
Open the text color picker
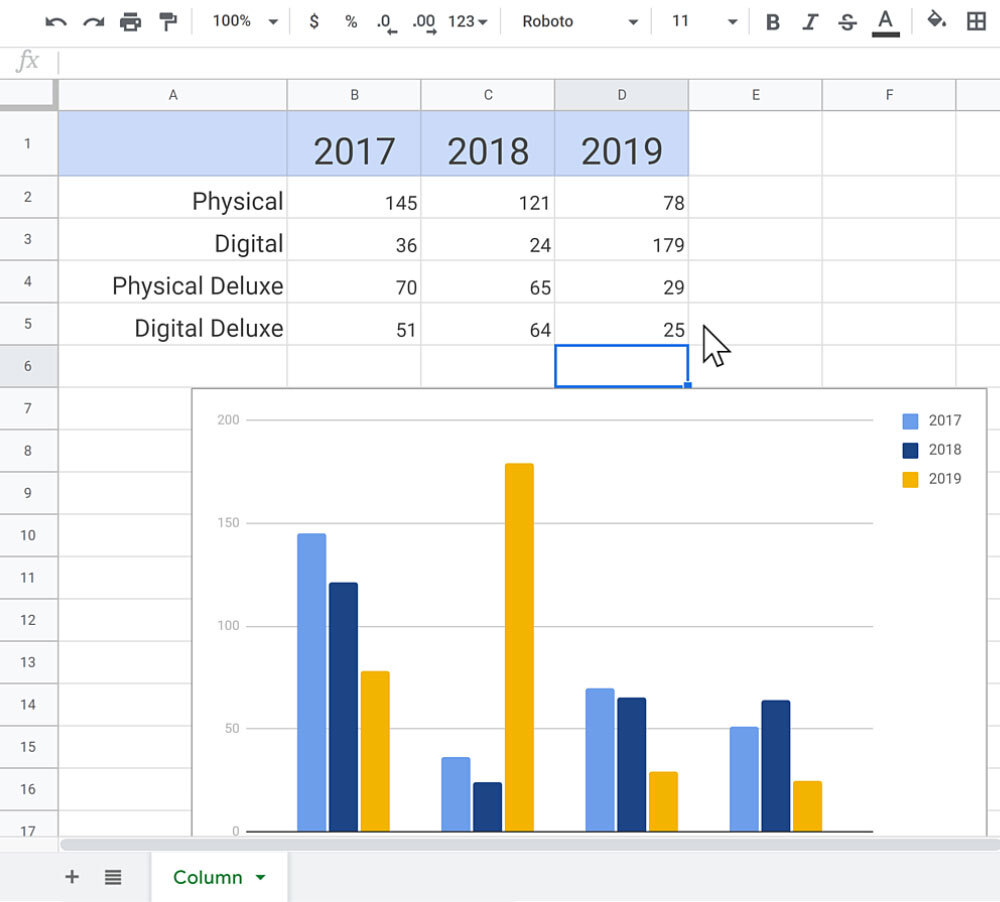885,23
